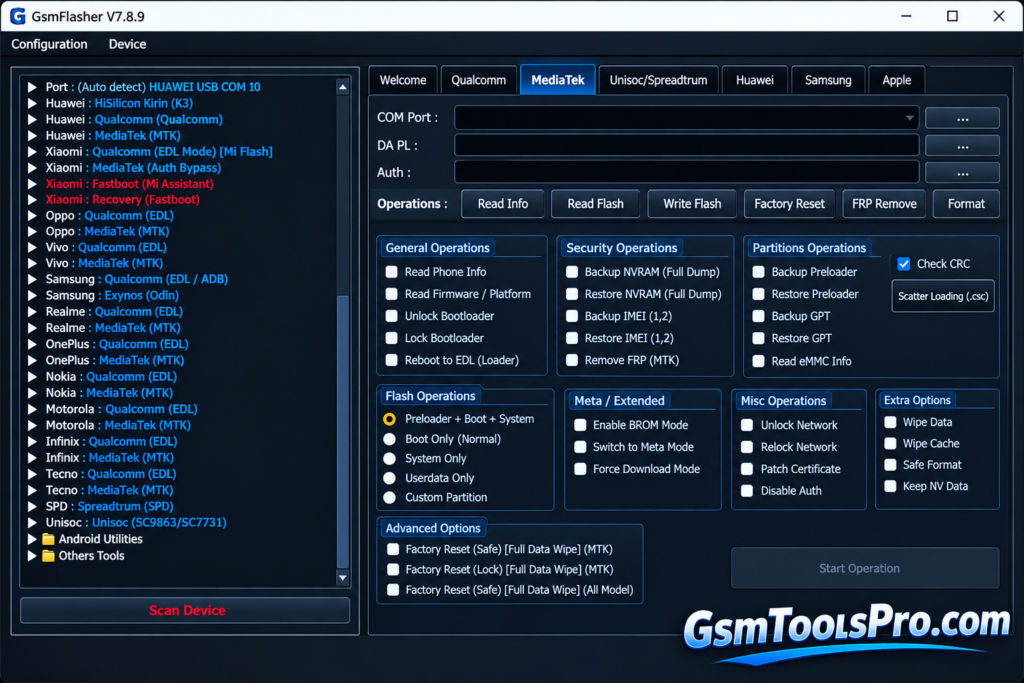Image resolution: width=1024 pixels, height=683 pixels.
Task: Select System Only flash option
Action: click(390, 459)
